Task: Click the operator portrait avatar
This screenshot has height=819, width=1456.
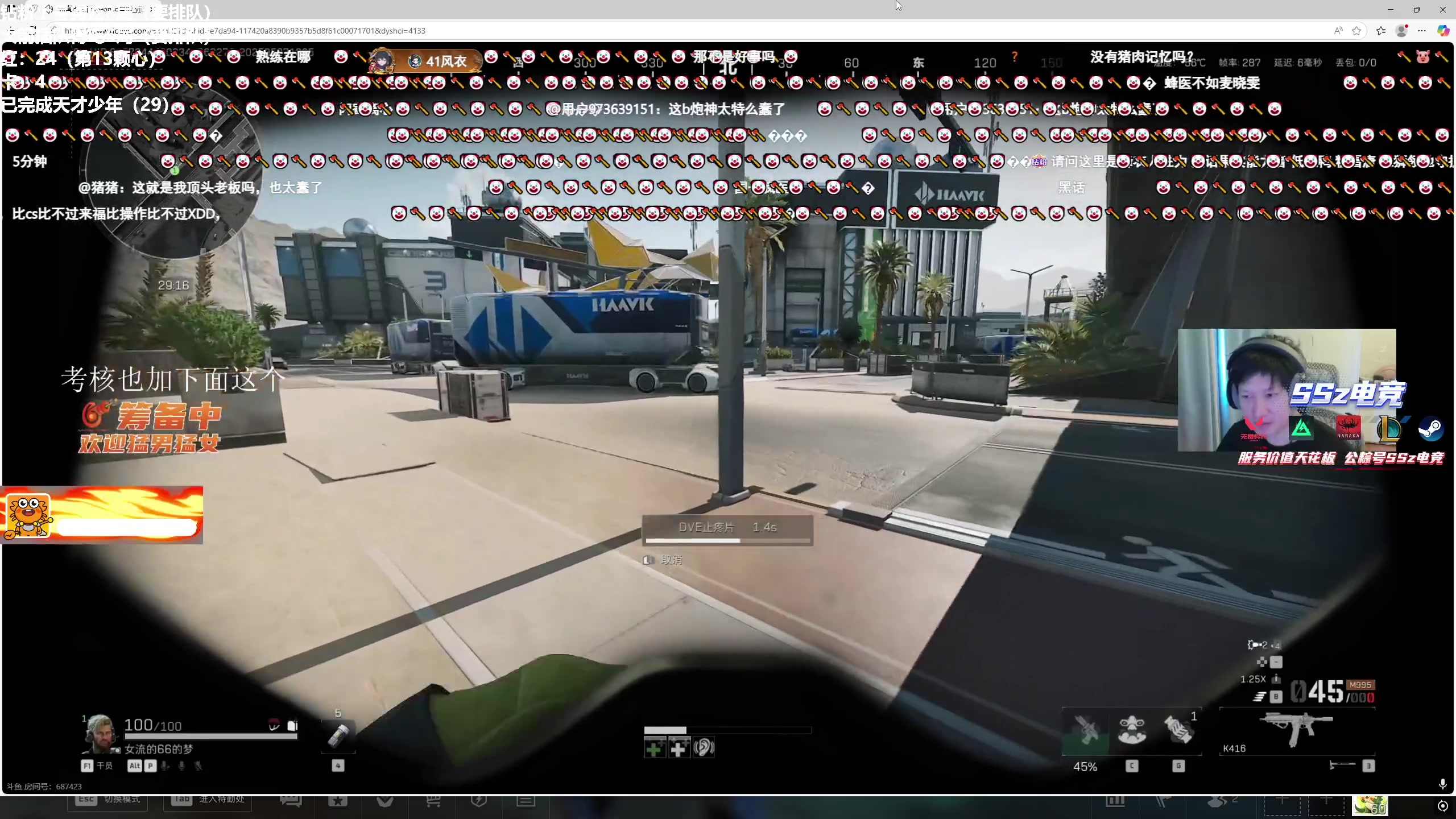Action: (x=101, y=734)
